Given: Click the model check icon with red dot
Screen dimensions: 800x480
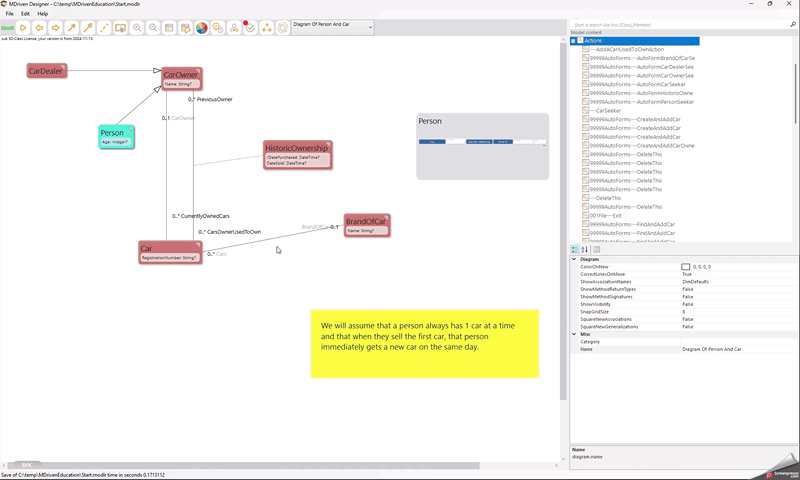Looking at the screenshot, I should coord(250,28).
